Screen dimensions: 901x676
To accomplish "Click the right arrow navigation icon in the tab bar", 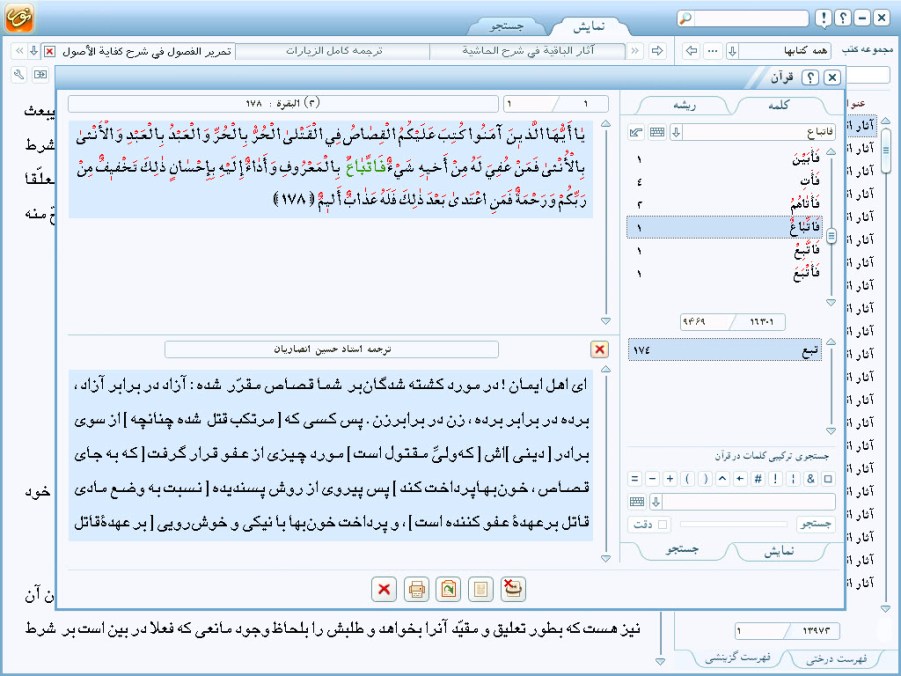I will tap(657, 51).
